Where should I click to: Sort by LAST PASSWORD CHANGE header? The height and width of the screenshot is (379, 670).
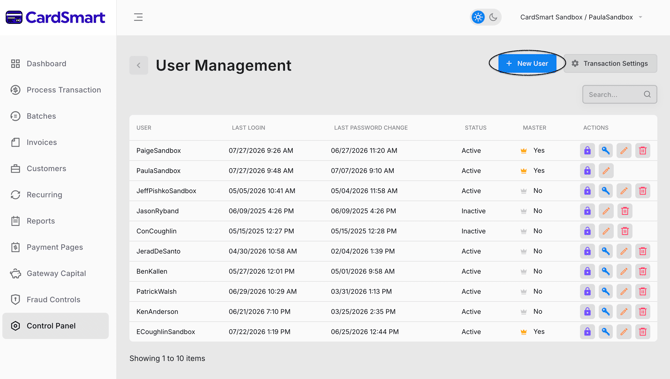tap(371, 128)
